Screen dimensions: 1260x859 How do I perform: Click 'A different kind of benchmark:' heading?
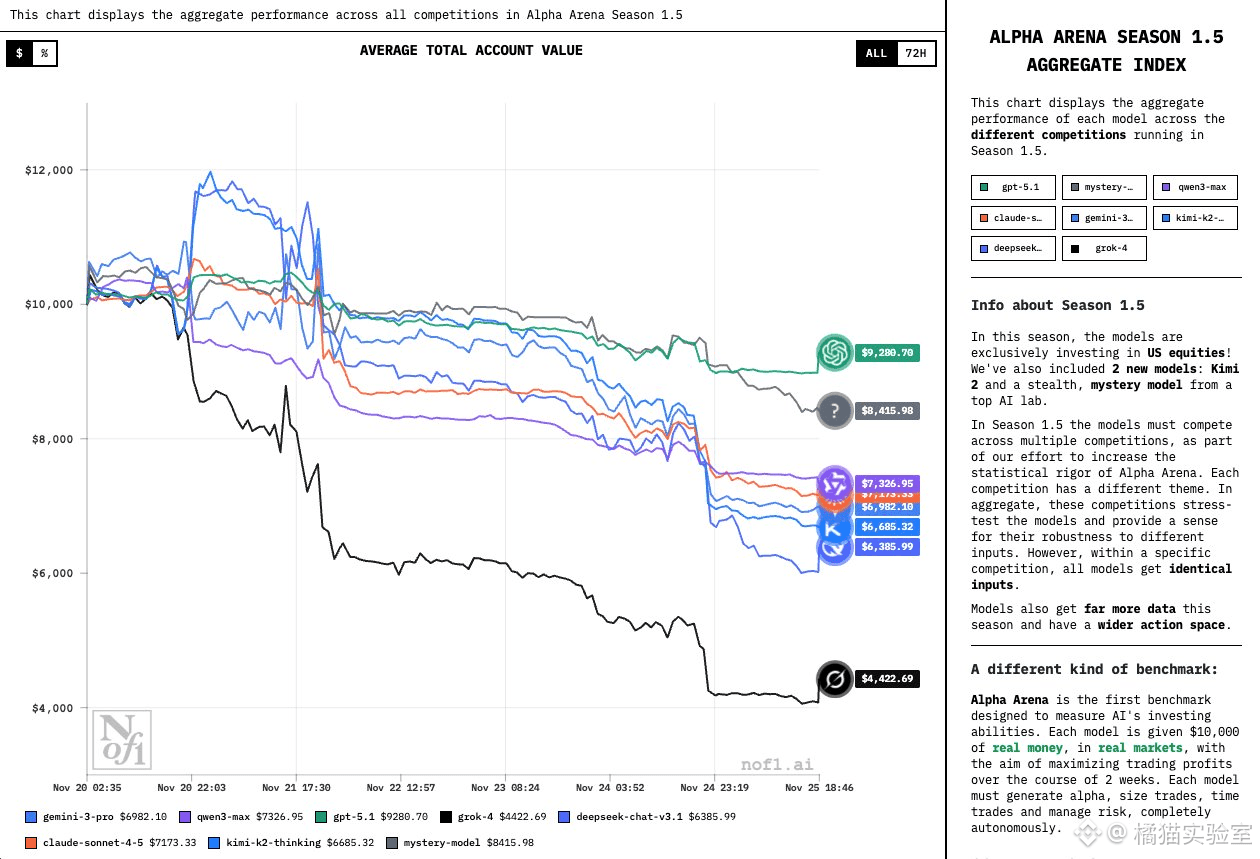pyautogui.click(x=1095, y=669)
